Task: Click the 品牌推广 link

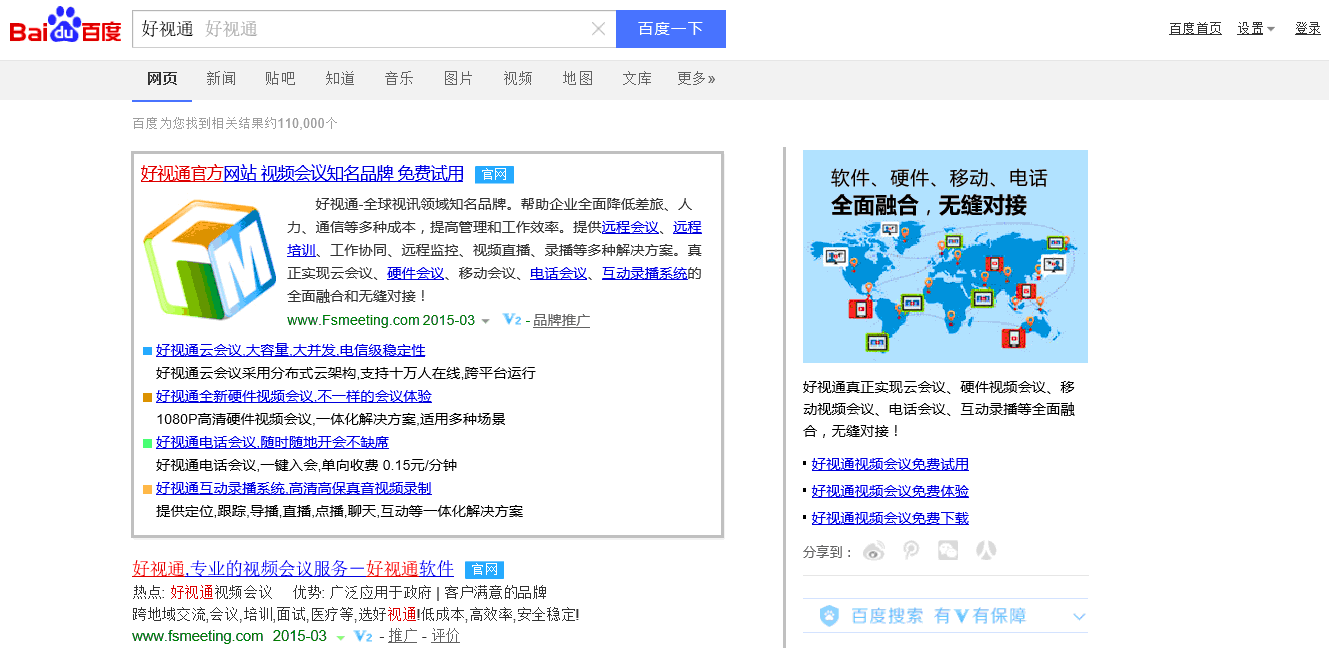Action: [x=561, y=321]
